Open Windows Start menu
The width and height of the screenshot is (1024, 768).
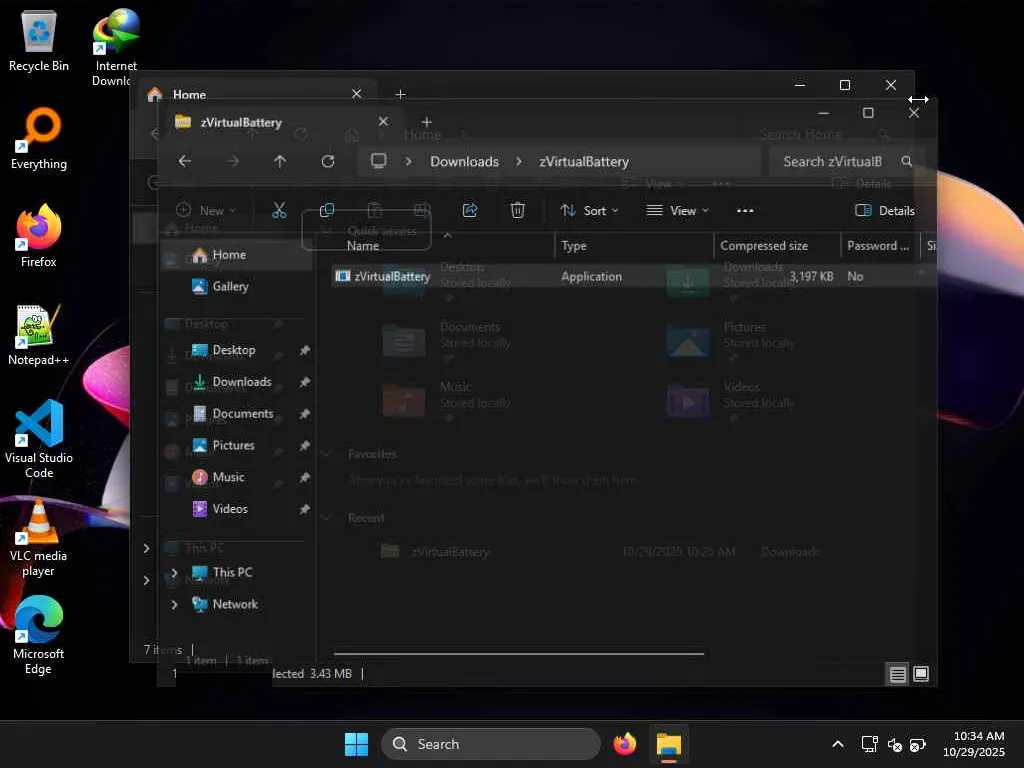pos(357,744)
